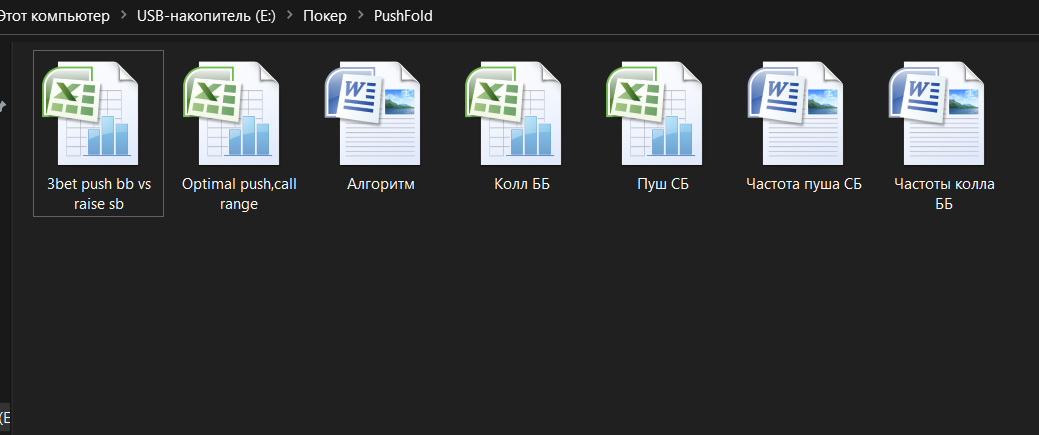Viewport: 1039px width, 435px height.
Task: Click the 'Алгоритм' filename label
Action: click(381, 184)
